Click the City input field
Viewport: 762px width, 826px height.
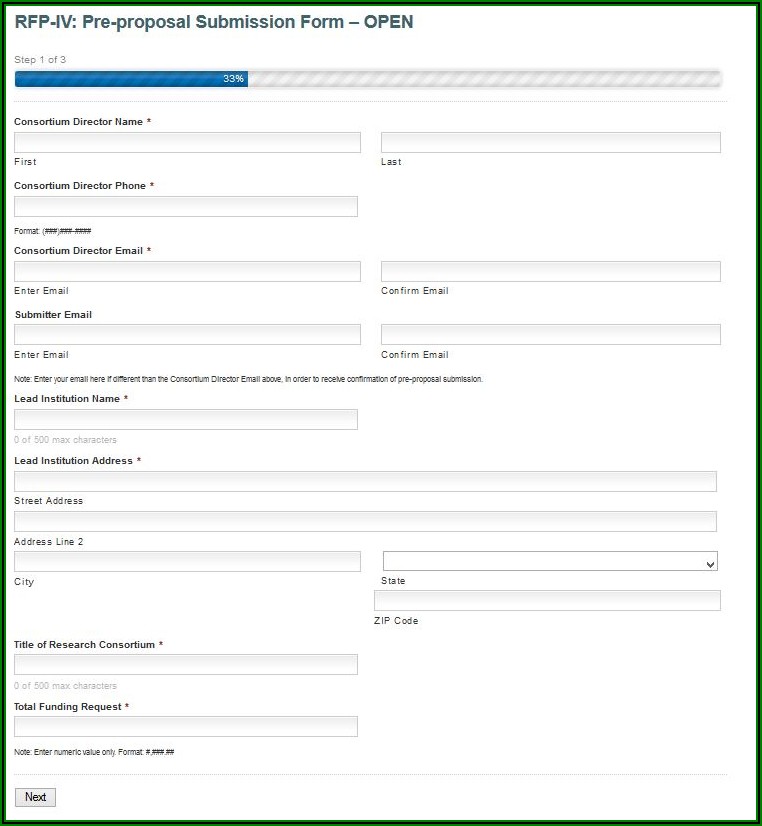pyautogui.click(x=187, y=562)
